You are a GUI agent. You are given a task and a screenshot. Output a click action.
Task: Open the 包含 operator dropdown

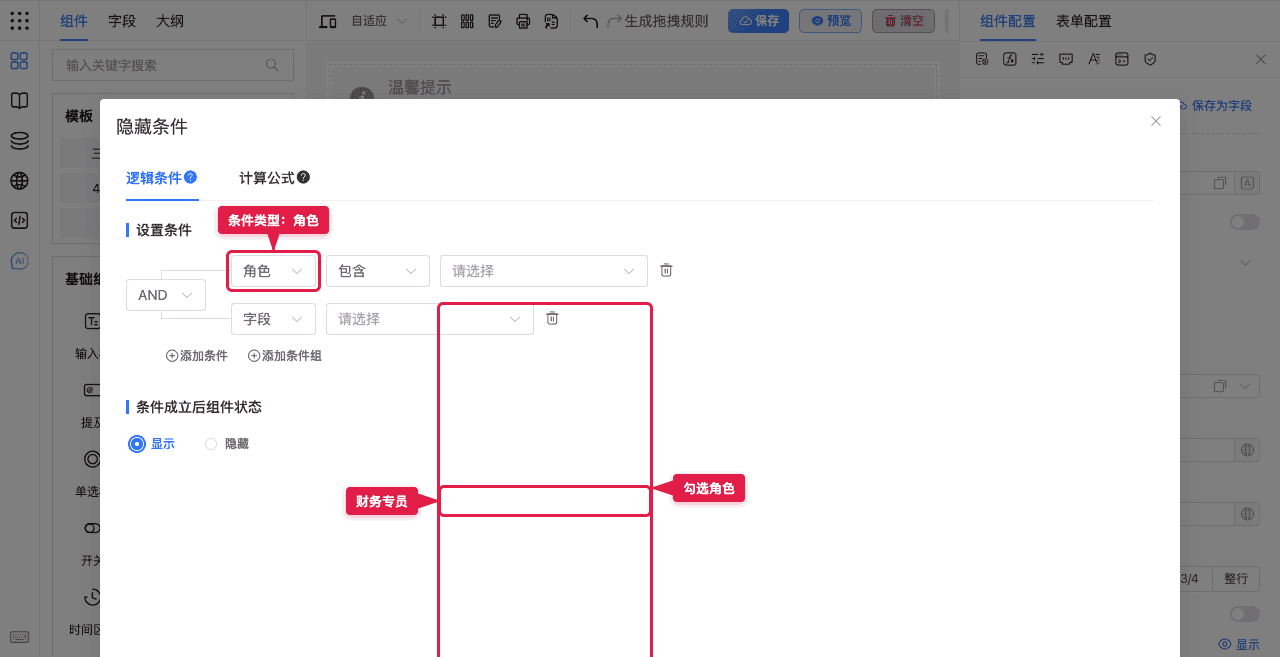(378, 271)
